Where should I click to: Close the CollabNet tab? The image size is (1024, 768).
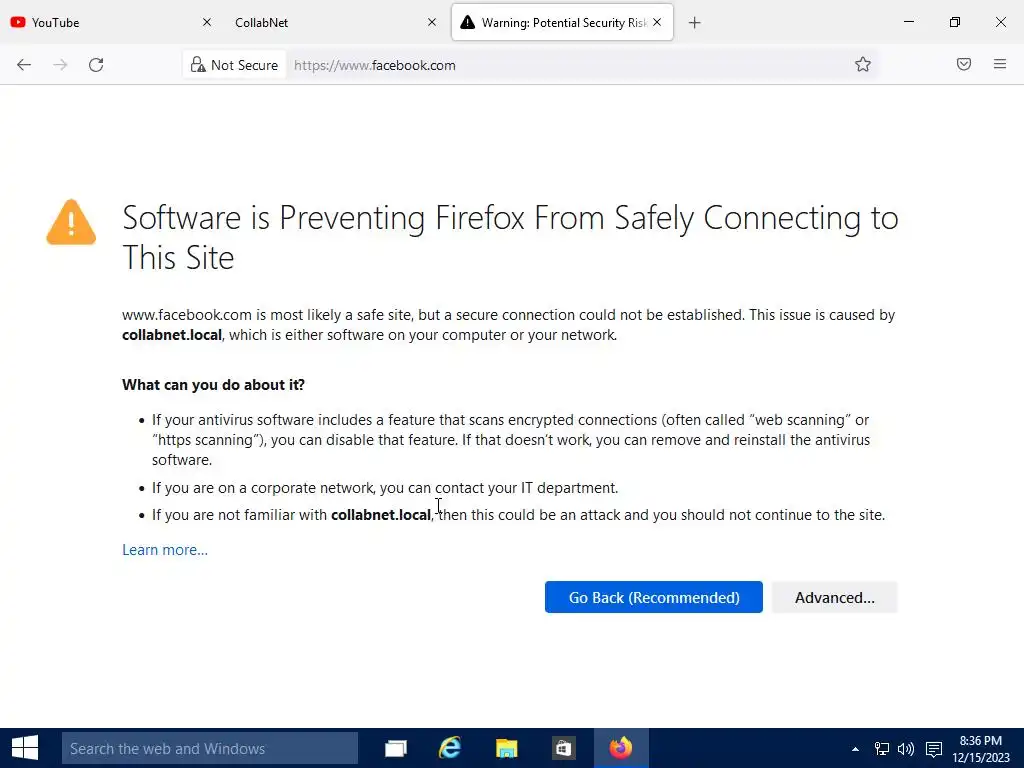coord(432,22)
